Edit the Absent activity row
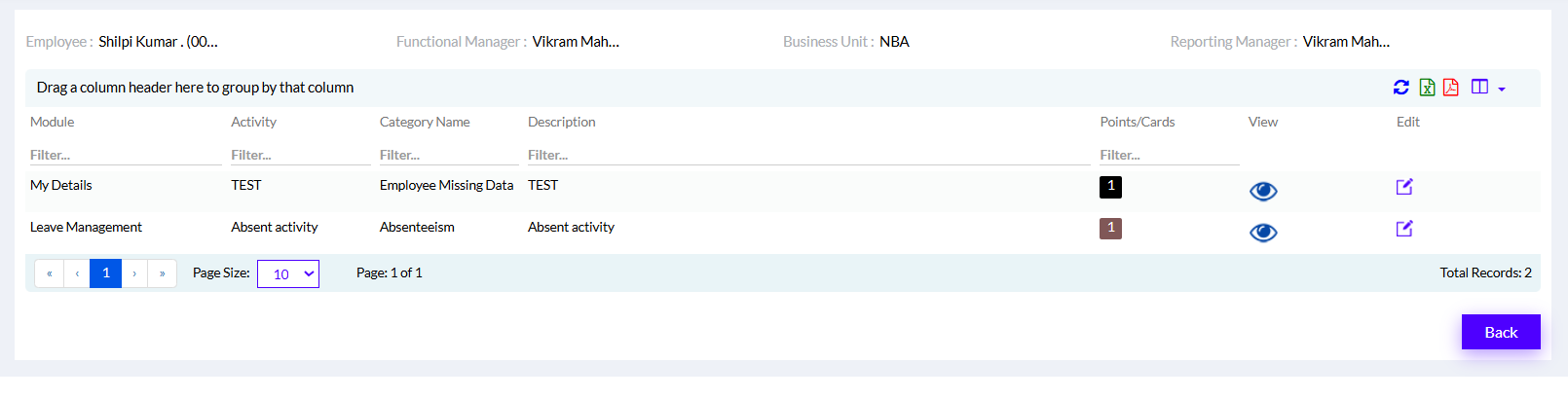This screenshot has height=399, width=1568. (x=1404, y=229)
